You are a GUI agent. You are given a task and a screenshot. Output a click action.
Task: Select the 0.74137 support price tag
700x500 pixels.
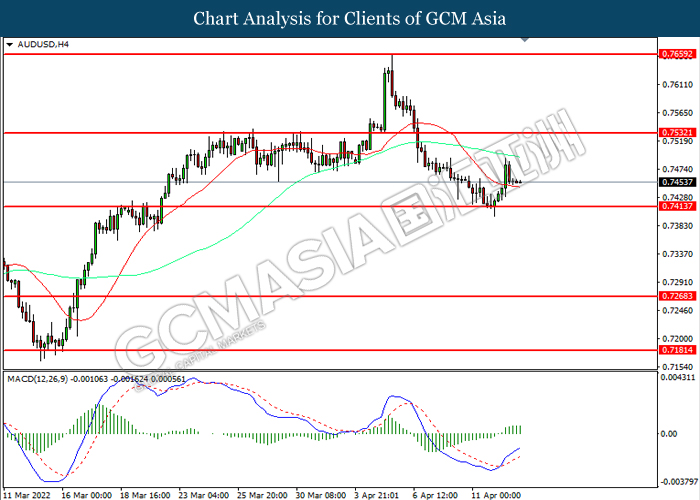677,206
